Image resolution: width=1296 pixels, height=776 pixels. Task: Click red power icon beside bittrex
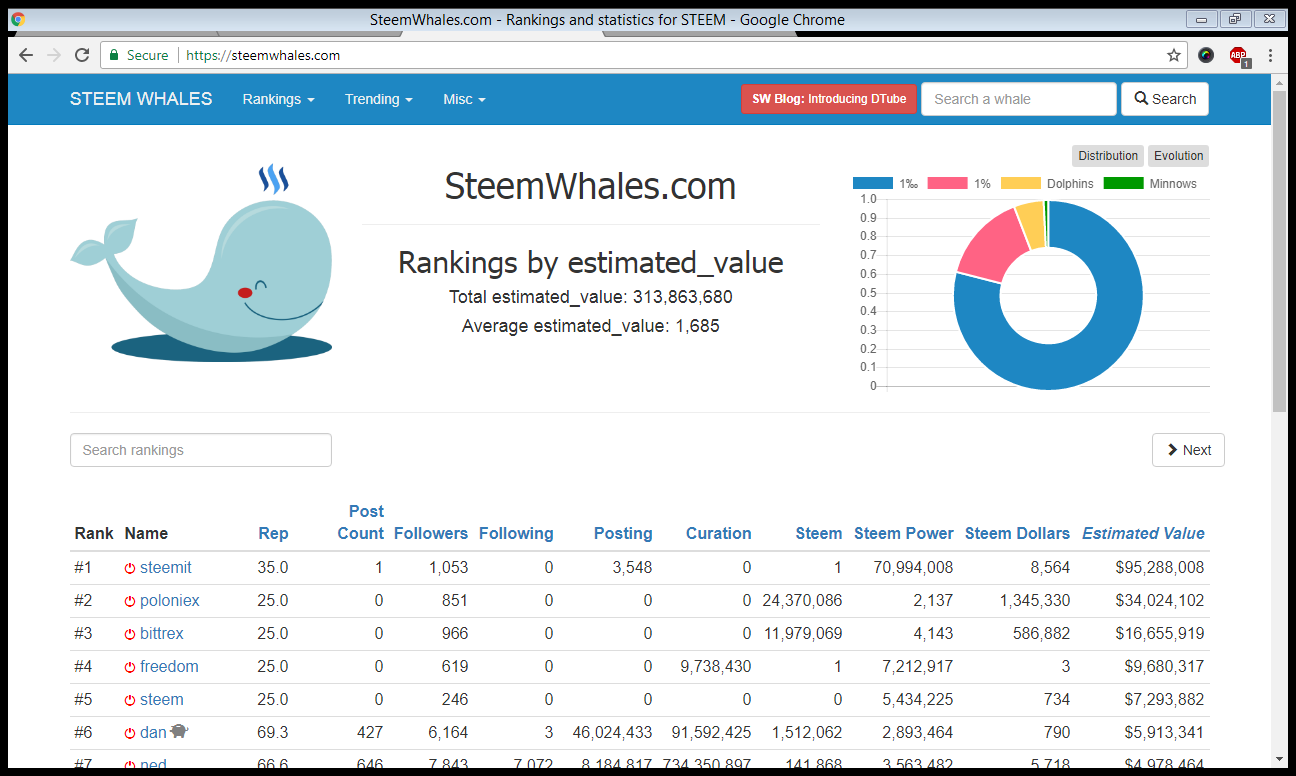coord(130,634)
